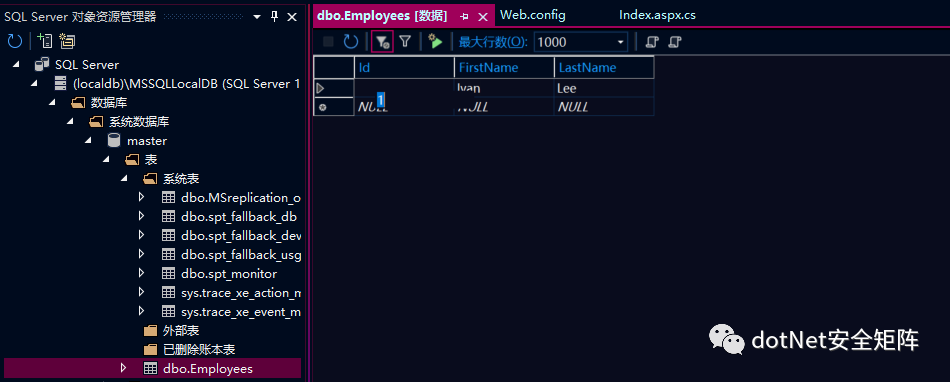
Task: Click the LastName column header
Action: (x=604, y=67)
